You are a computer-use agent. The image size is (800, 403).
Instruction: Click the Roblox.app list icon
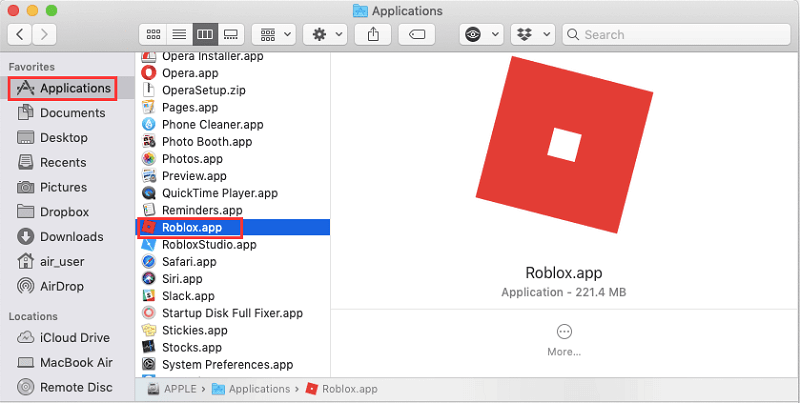148,227
